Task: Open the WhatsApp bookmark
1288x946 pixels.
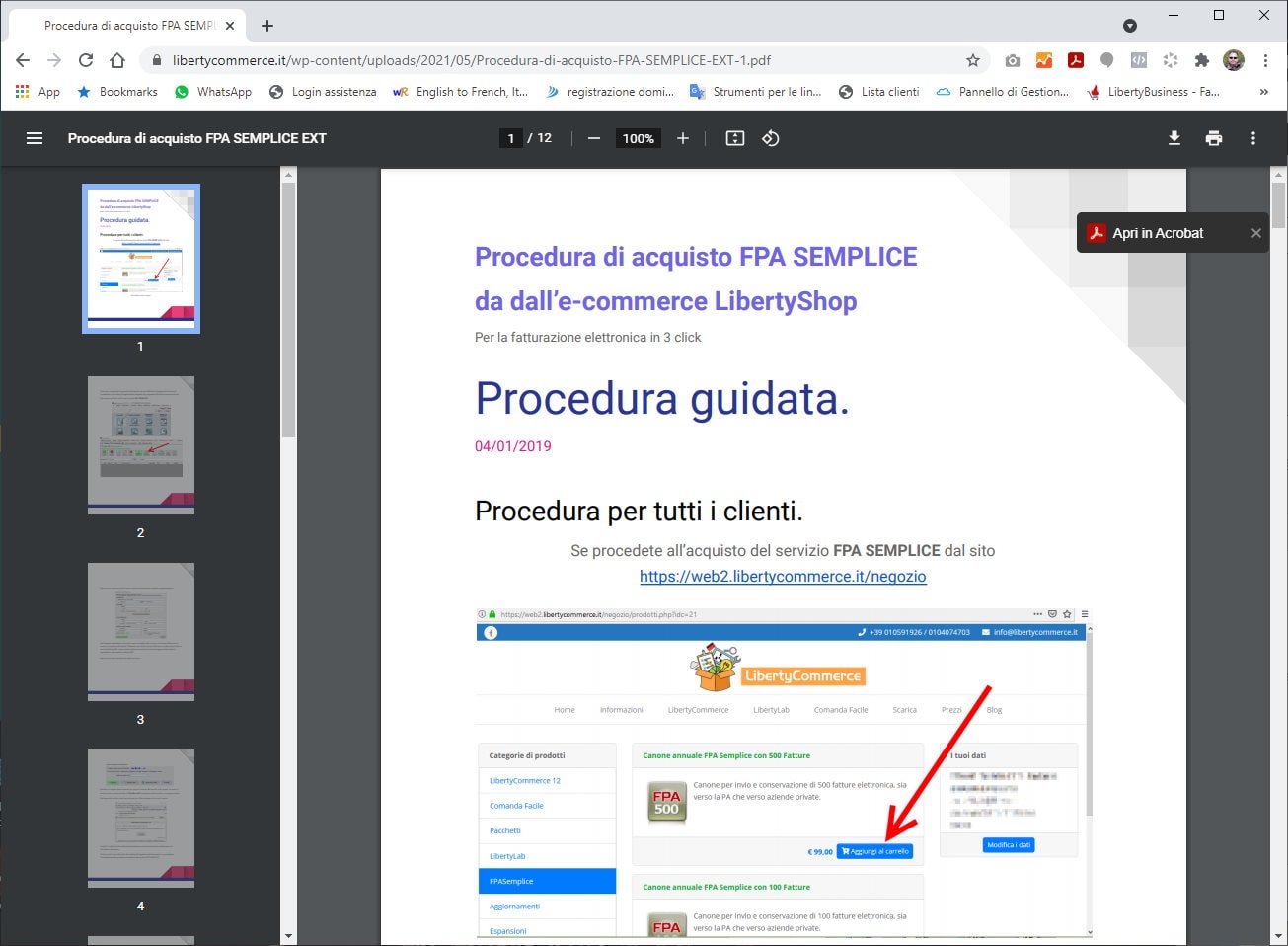Action: (212, 92)
